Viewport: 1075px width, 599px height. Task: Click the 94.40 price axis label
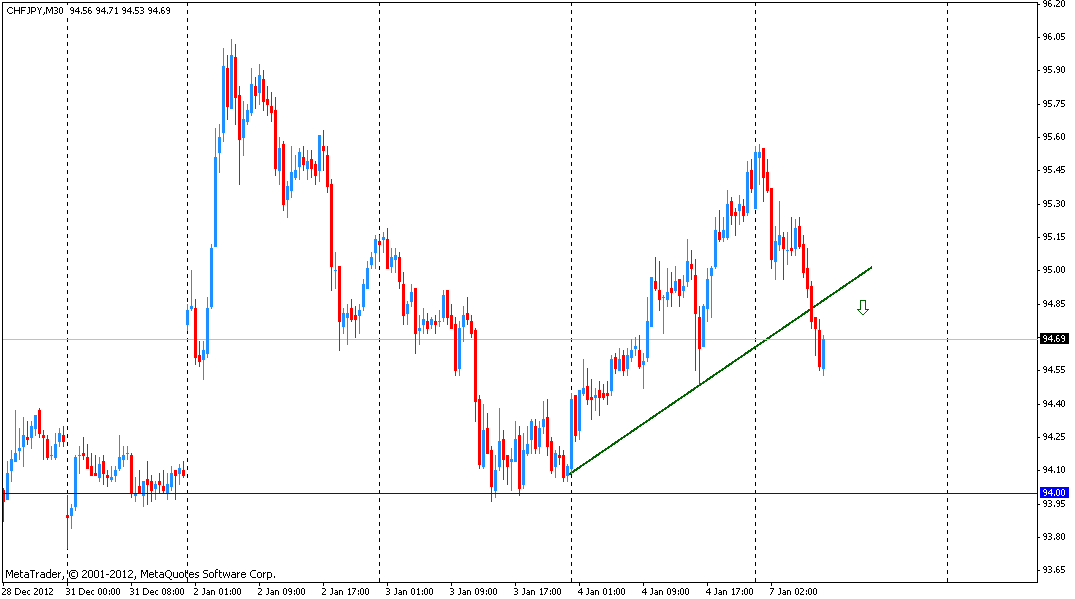[x=1054, y=404]
